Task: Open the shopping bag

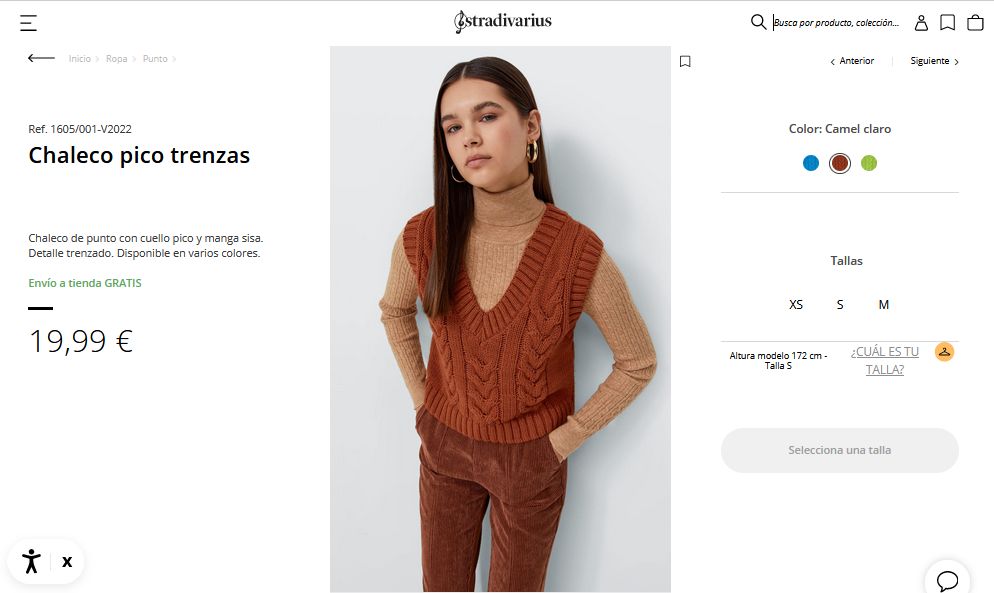Action: click(x=975, y=22)
